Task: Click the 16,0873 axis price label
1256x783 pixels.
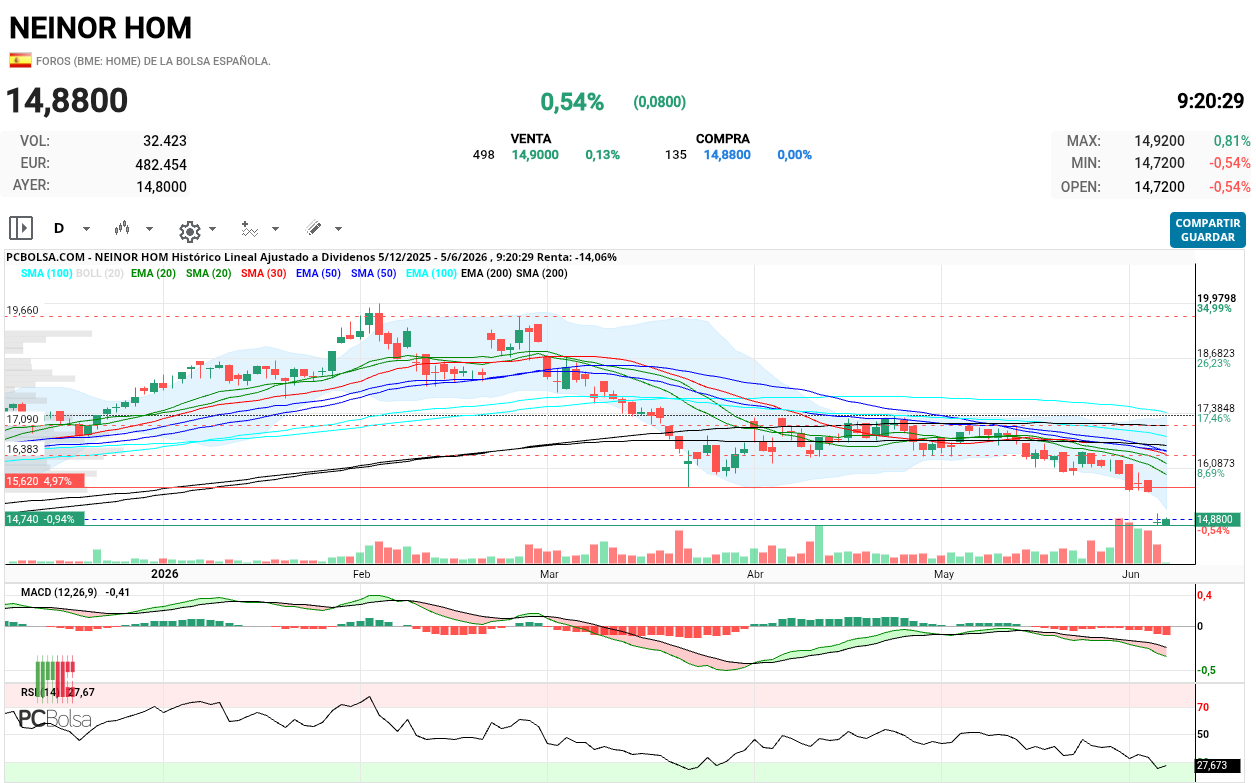Action: (1218, 463)
